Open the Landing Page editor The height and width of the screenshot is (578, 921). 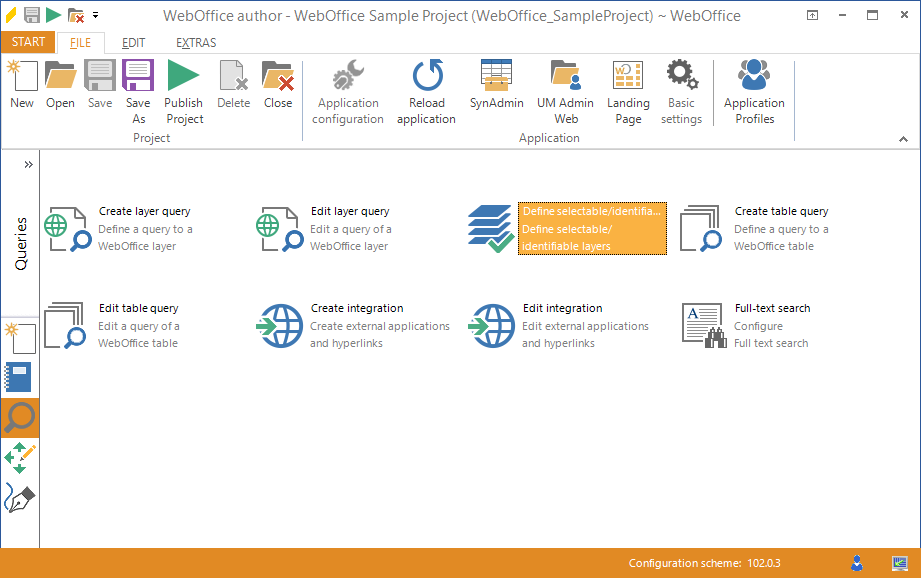click(628, 90)
